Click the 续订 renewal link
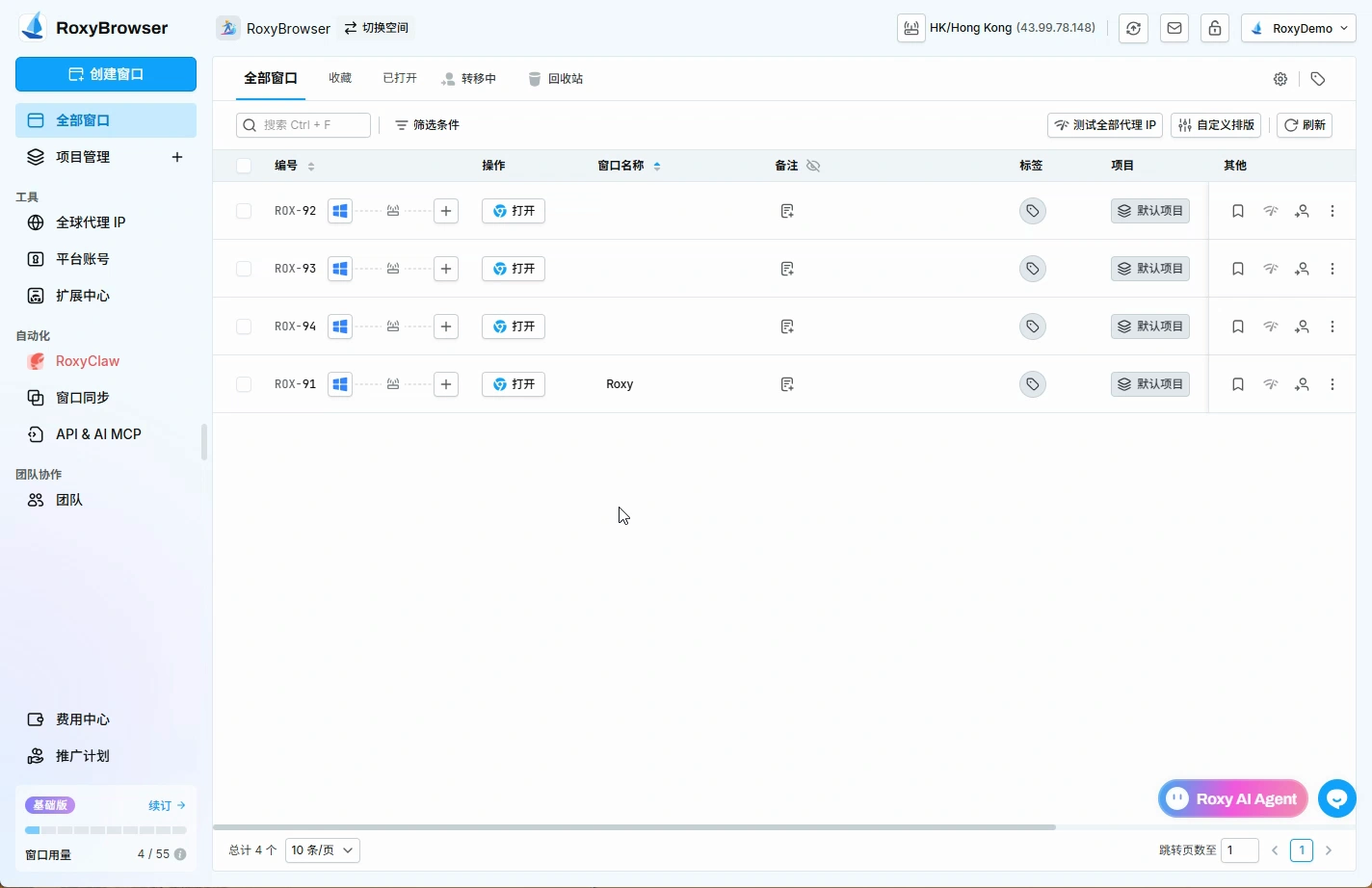 (167, 805)
